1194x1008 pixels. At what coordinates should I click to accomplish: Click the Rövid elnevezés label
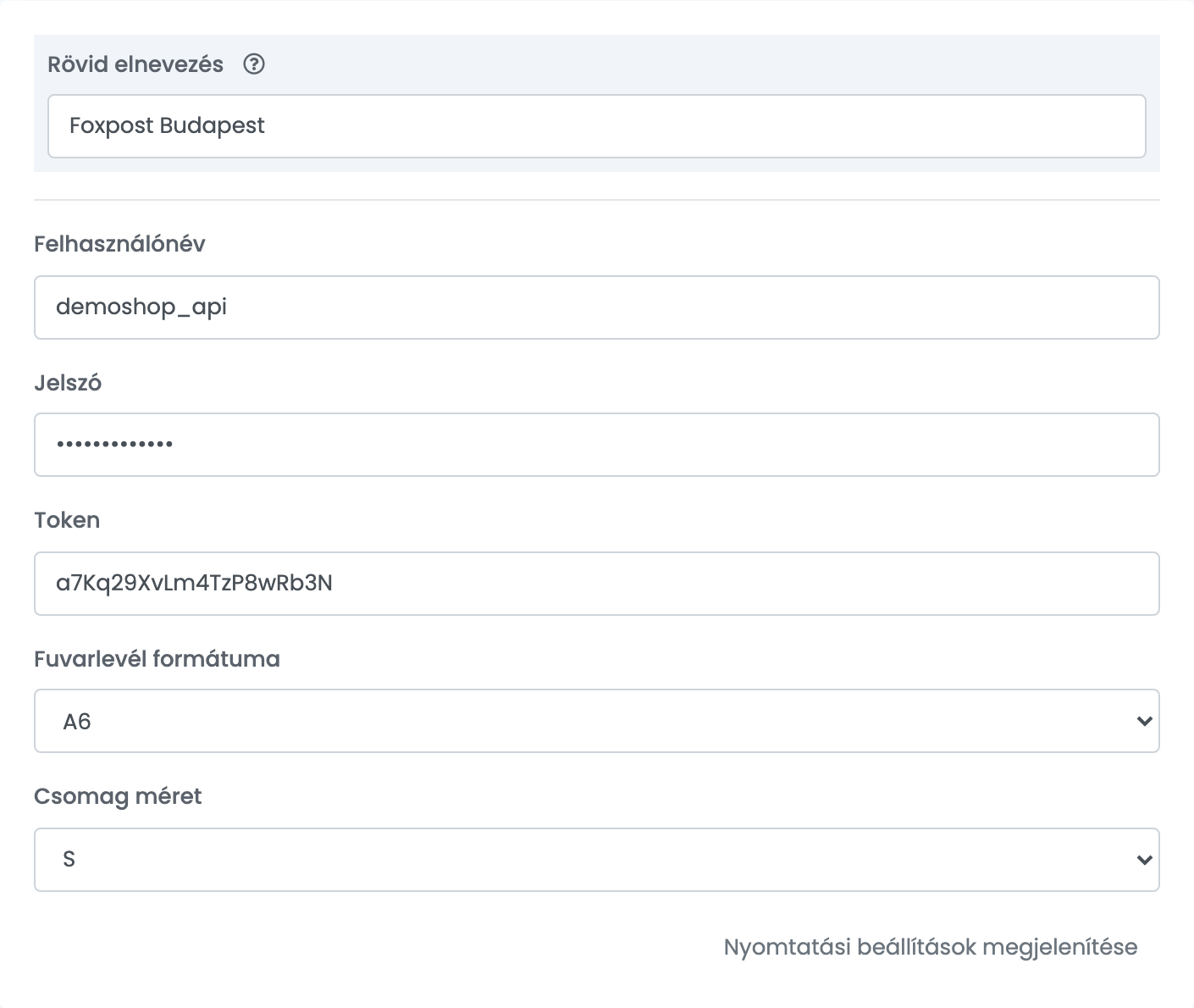click(x=135, y=64)
